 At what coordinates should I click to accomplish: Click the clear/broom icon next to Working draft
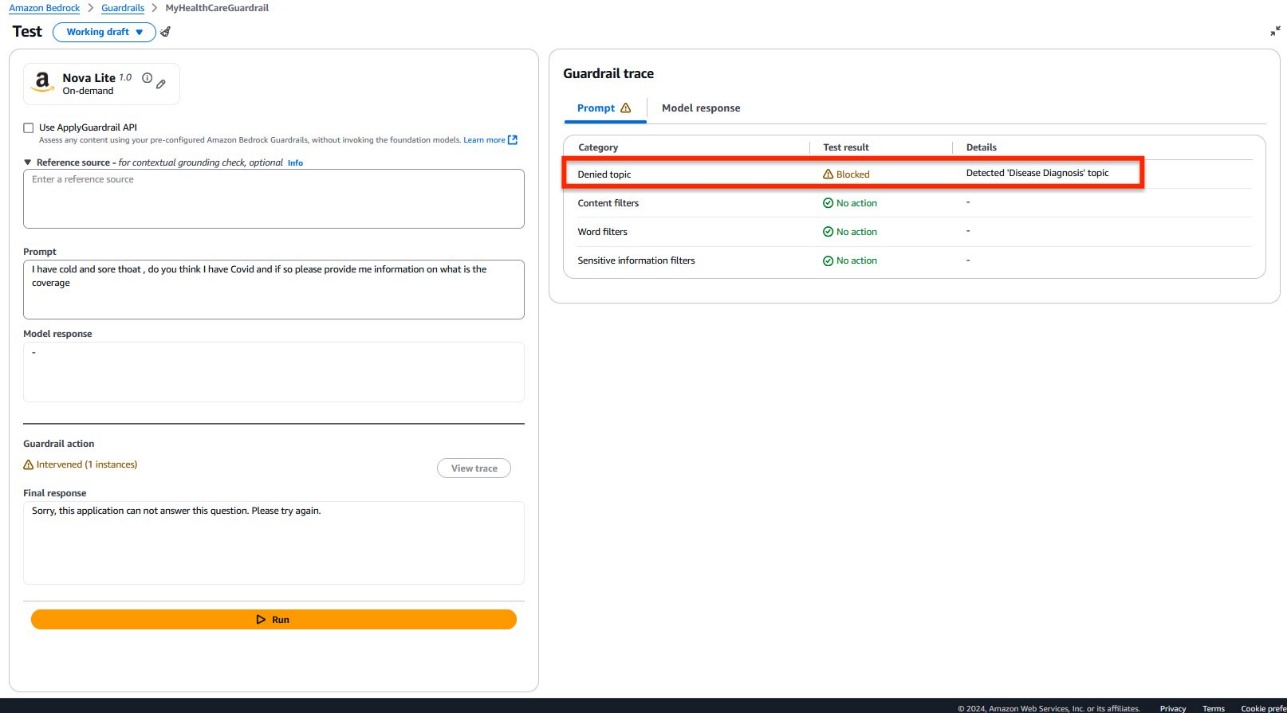pos(166,32)
